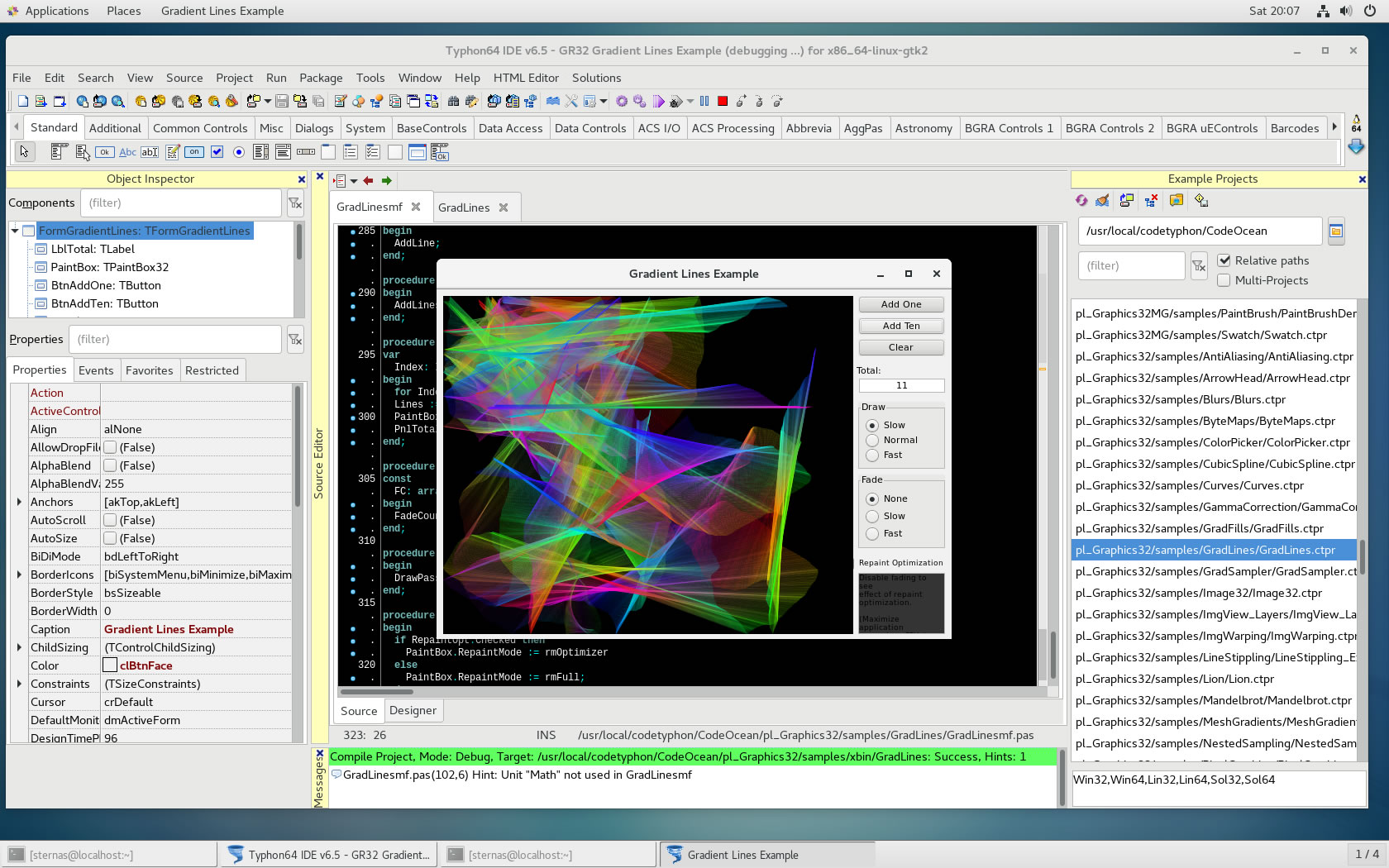
Task: Open the Package menu
Action: click(x=321, y=78)
